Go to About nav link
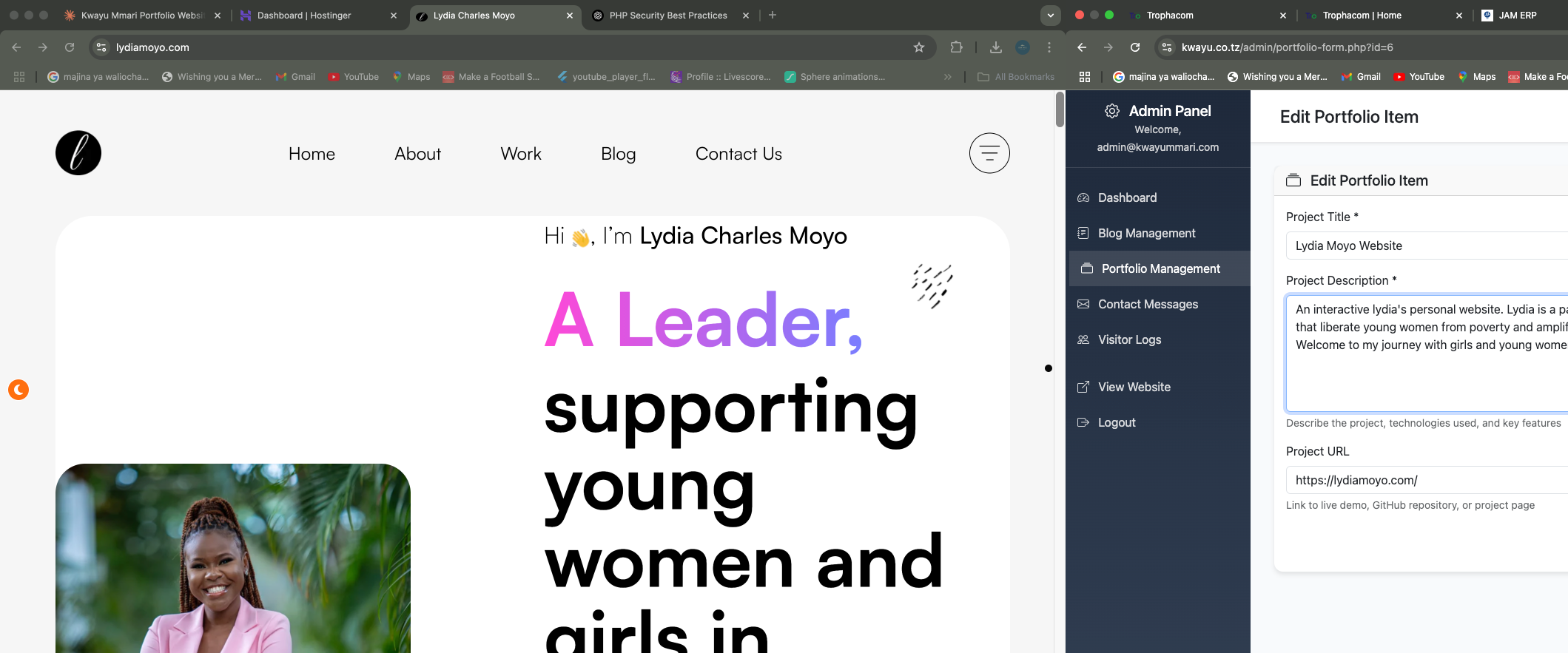Screen dimensions: 1568x653 pos(417,154)
